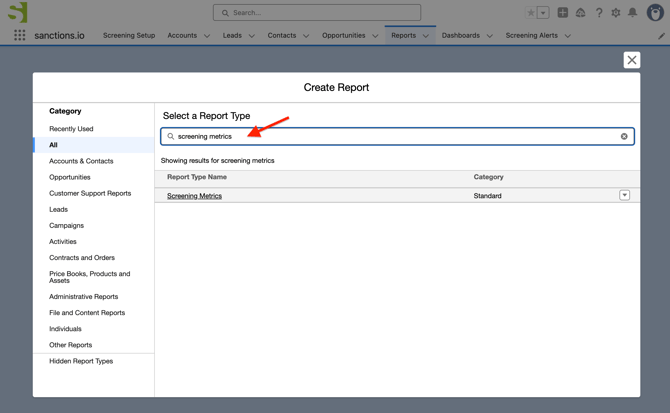Click the report type search input

pyautogui.click(x=397, y=136)
